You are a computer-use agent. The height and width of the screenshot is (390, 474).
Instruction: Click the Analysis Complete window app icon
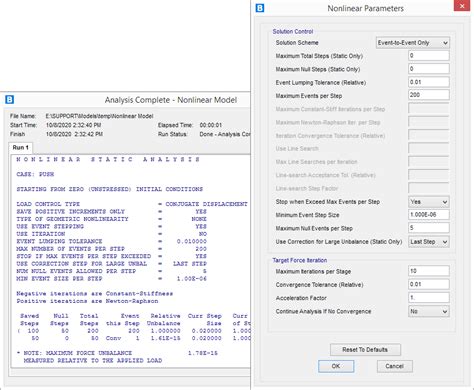[x=9, y=99]
